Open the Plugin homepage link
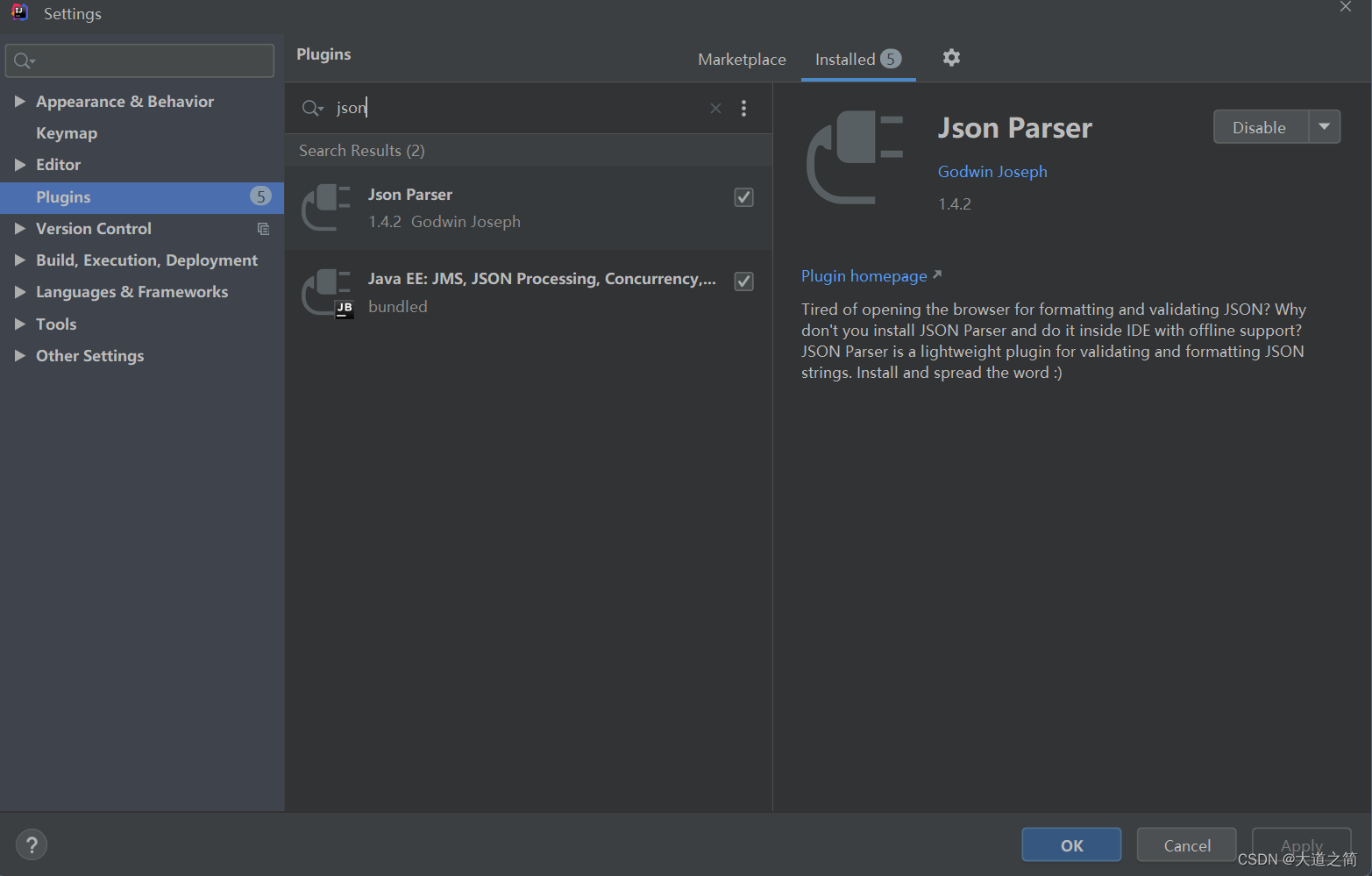Image resolution: width=1372 pixels, height=876 pixels. click(864, 276)
